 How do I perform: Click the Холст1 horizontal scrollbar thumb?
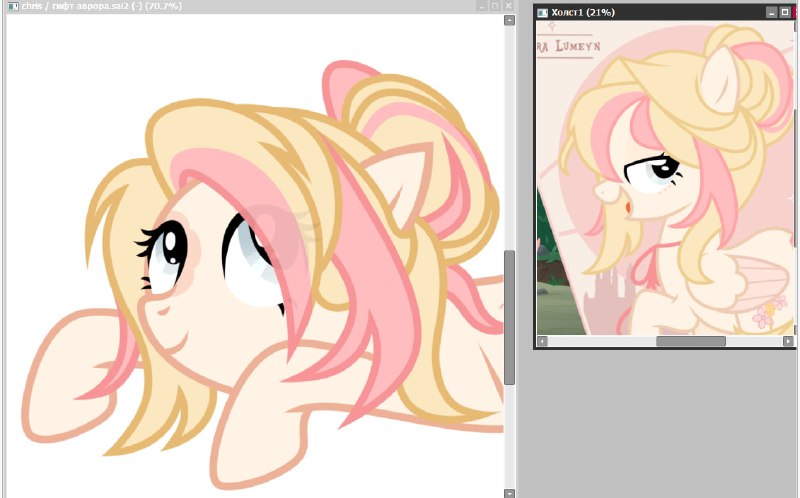coord(691,341)
